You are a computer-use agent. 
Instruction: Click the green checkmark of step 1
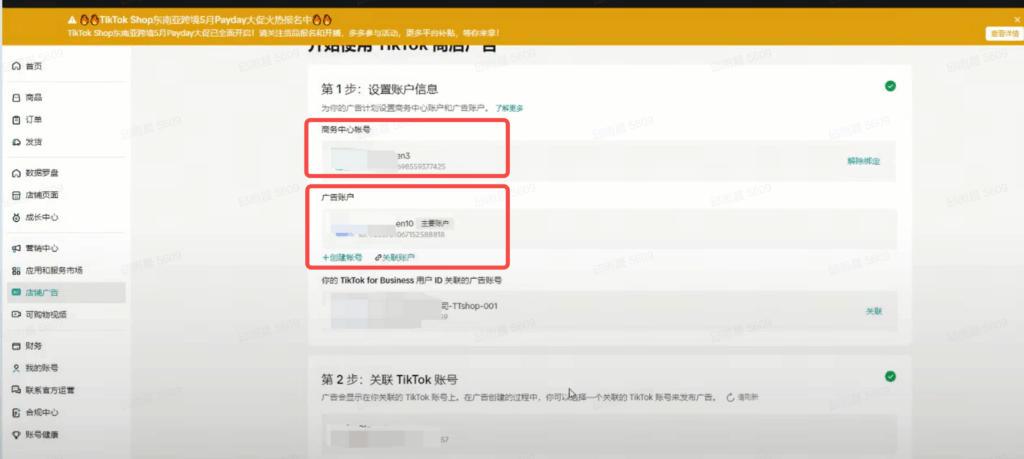(x=889, y=86)
